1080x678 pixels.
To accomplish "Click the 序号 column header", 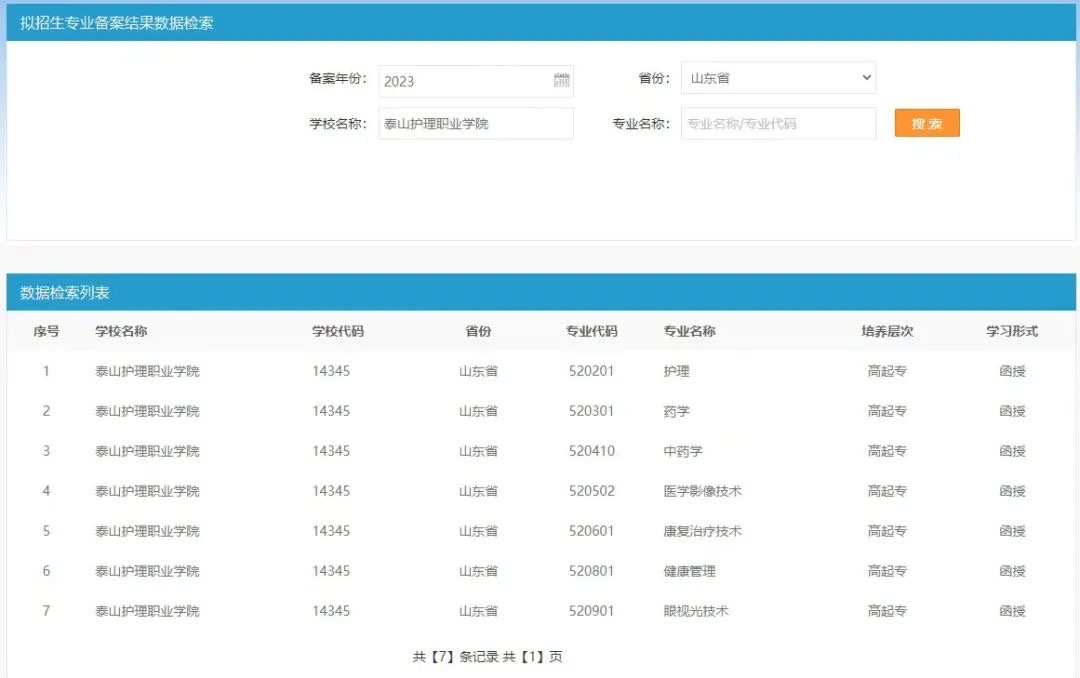I will coord(46,331).
